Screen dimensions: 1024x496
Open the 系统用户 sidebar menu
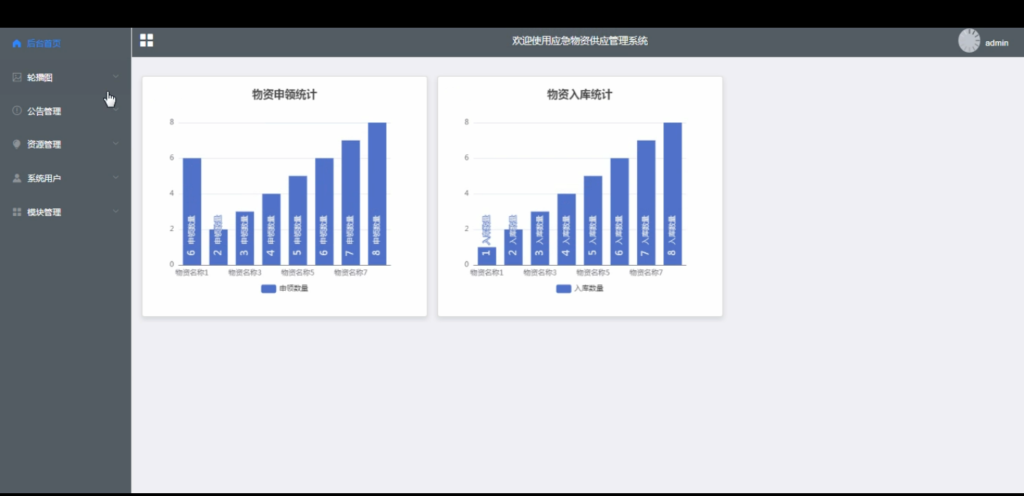pos(65,178)
